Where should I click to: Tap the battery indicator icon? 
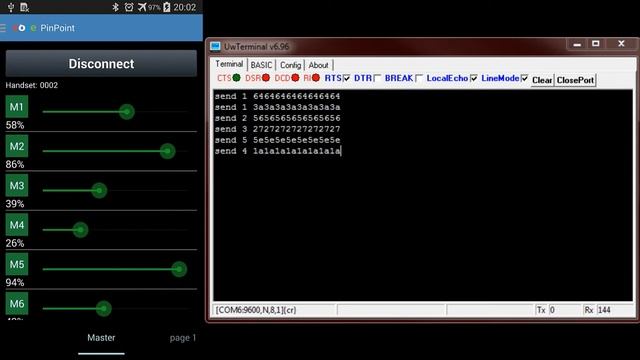click(x=167, y=7)
